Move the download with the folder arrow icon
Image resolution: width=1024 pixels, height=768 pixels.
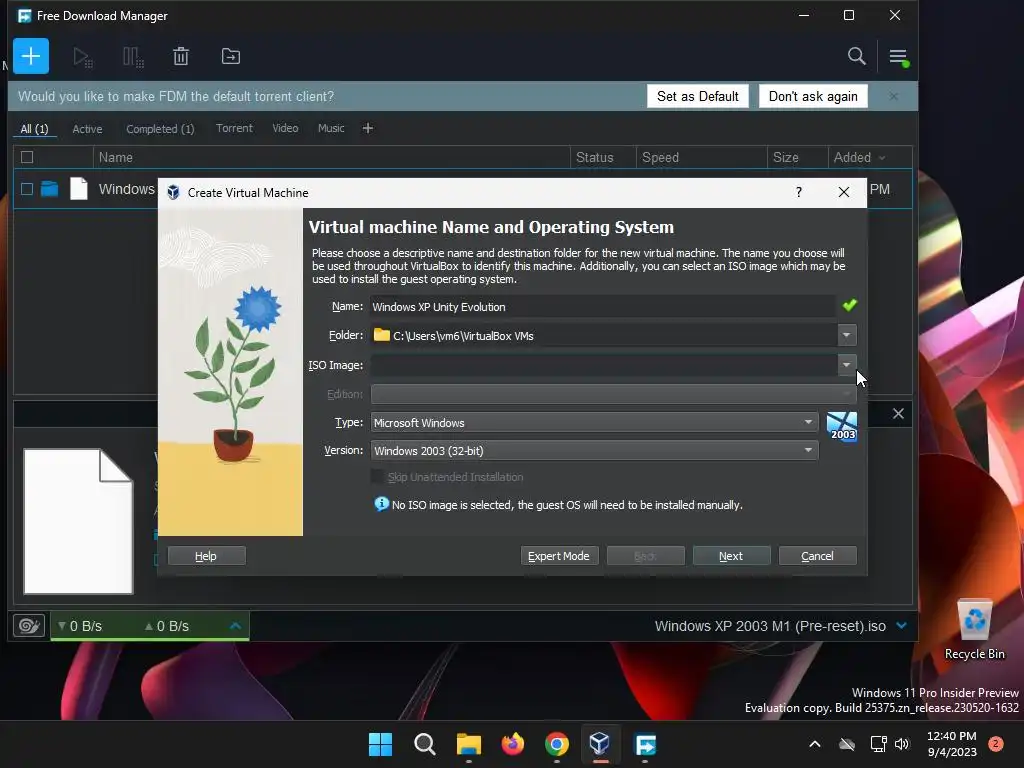(231, 57)
